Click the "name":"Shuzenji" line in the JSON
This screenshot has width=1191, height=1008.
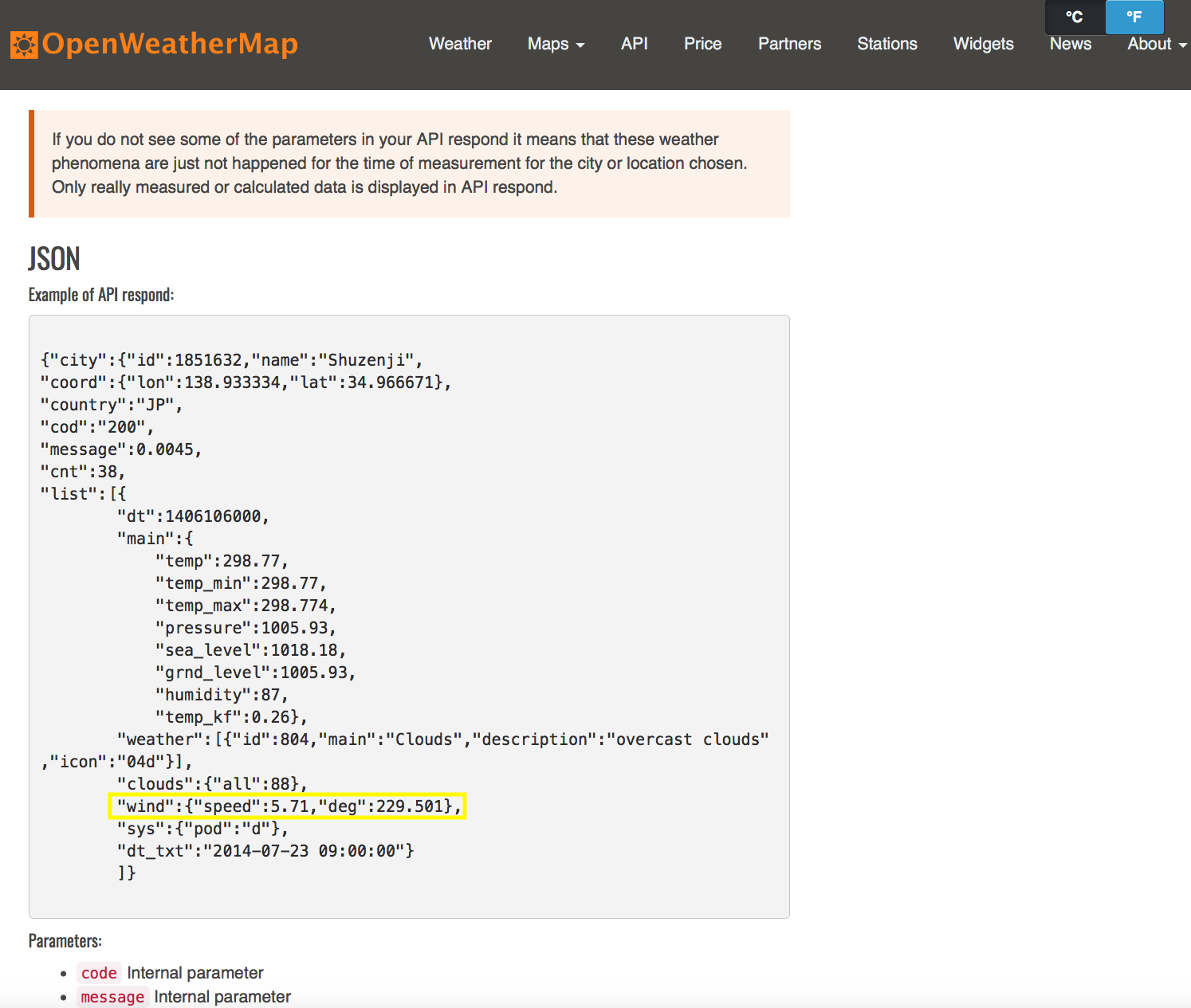[231, 360]
